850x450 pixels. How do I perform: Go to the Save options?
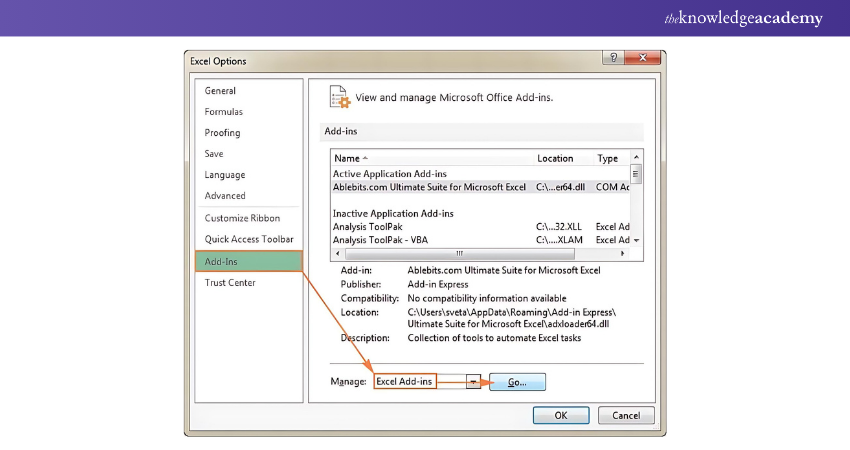click(x=214, y=153)
